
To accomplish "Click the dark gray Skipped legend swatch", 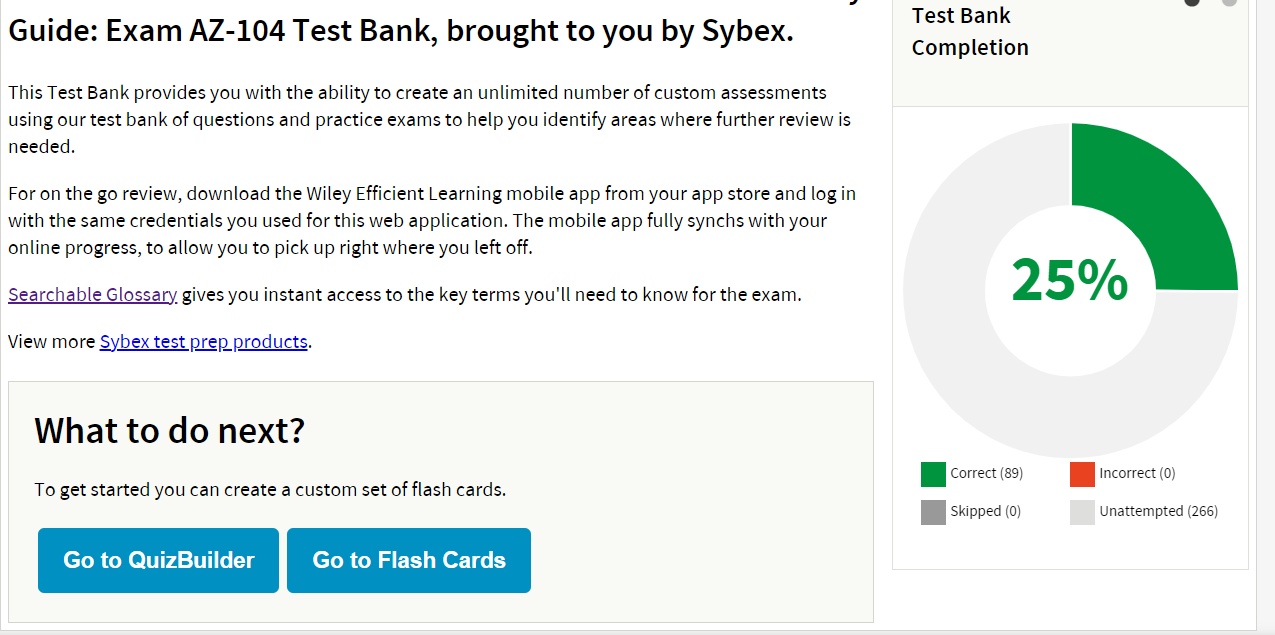I will [933, 512].
